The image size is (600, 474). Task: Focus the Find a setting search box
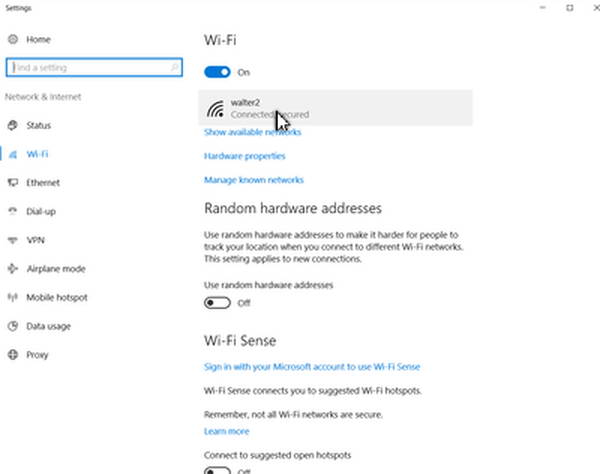click(94, 67)
